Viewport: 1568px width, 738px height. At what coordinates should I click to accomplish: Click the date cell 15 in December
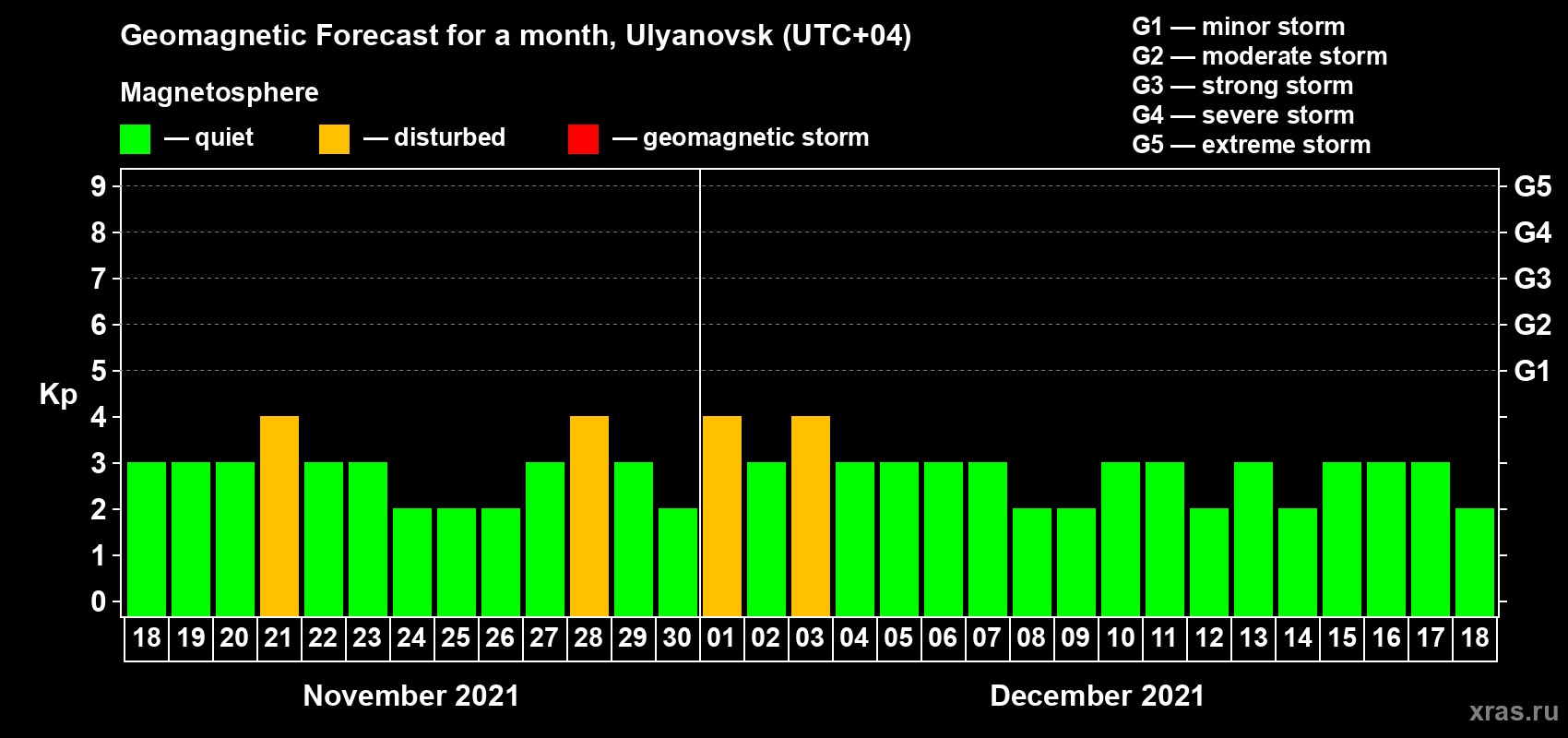[1342, 638]
